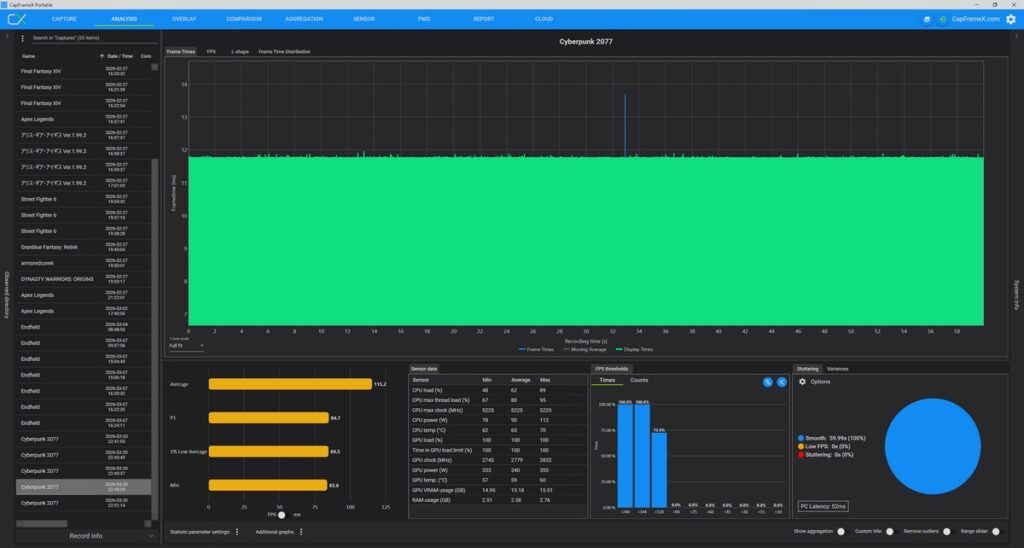The image size is (1024, 548).
Task: Click the CapFrameX logo icon
Action: coord(17,19)
